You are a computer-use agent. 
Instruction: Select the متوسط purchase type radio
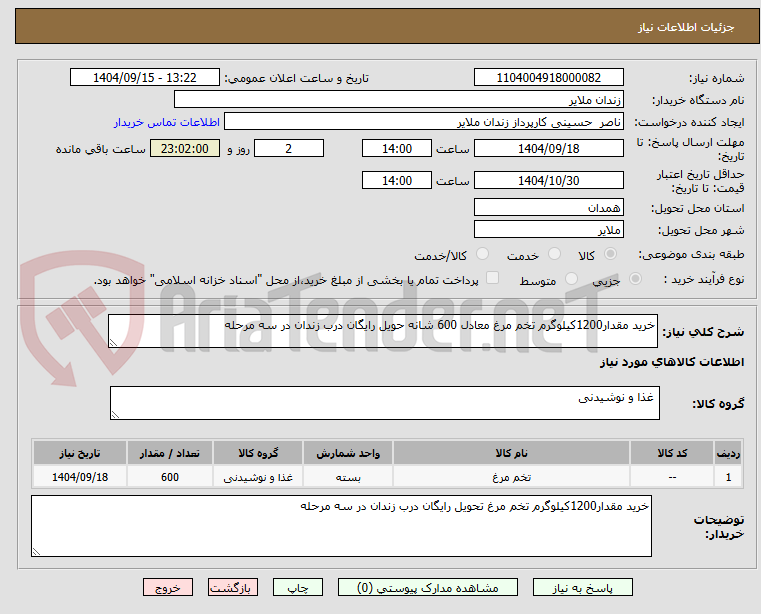pos(571,279)
